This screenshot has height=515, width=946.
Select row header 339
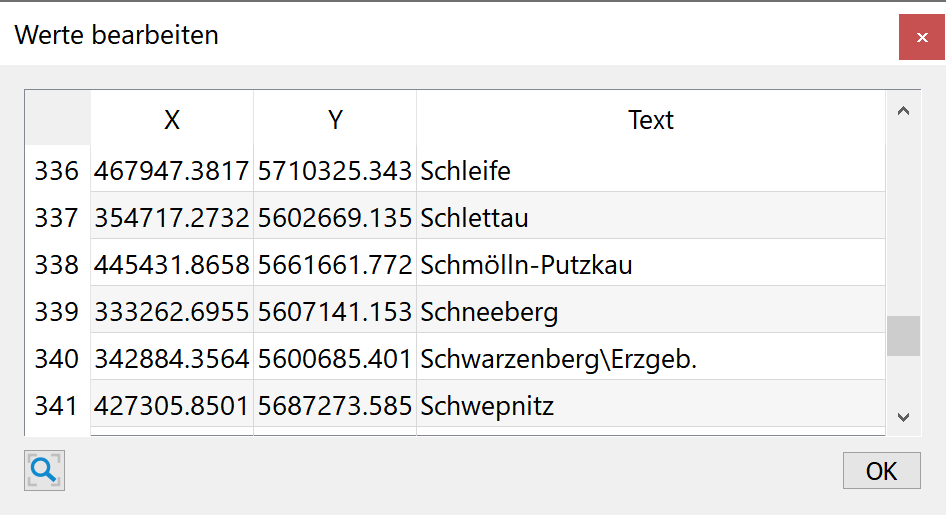click(58, 312)
